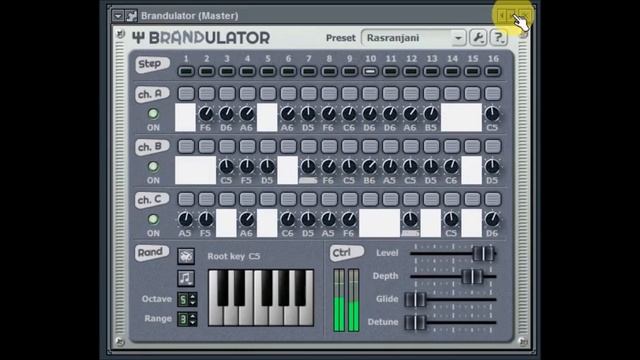The height and width of the screenshot is (360, 640).
Task: Click the plugin icon beside Brandulator title
Action: (x=131, y=16)
